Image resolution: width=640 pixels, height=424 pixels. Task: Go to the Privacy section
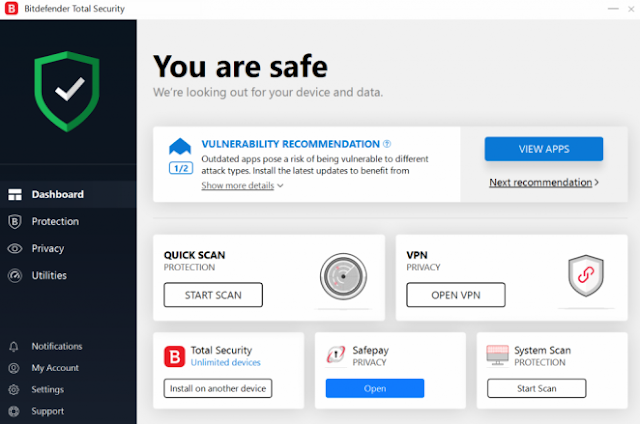coord(68,249)
